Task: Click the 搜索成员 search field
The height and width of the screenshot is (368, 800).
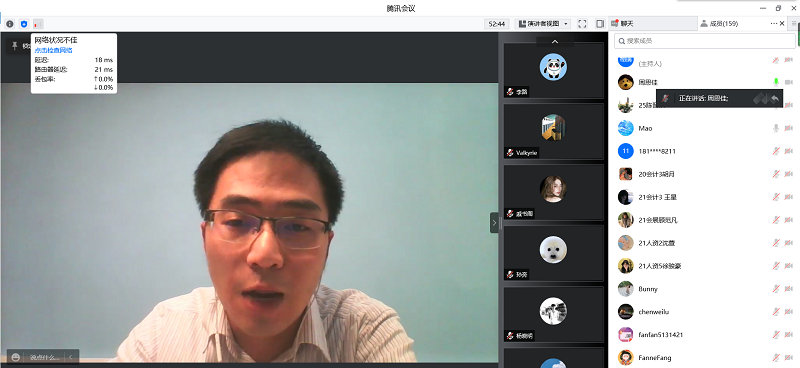Action: point(705,41)
